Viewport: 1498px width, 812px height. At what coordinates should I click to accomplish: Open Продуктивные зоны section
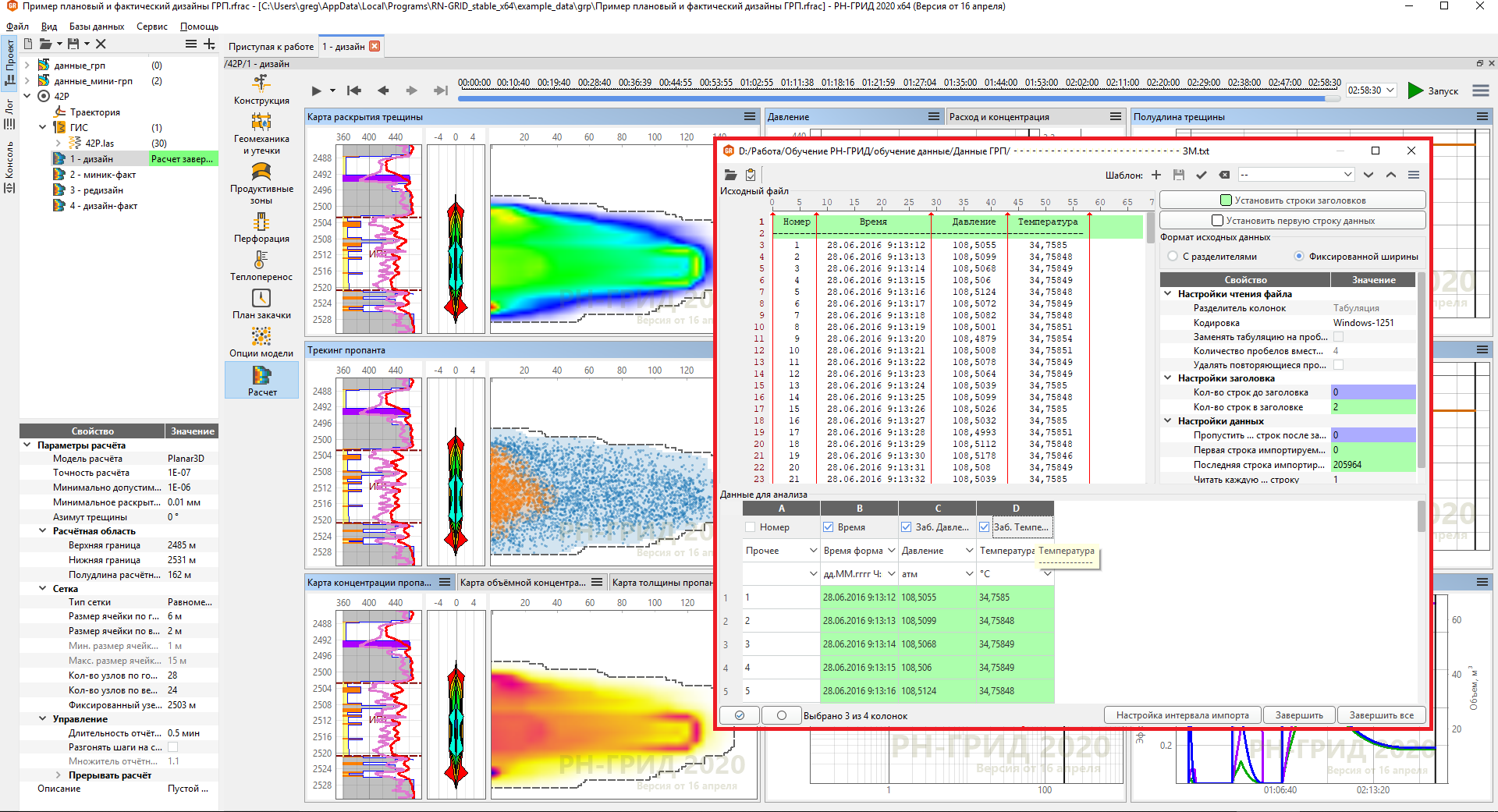tap(261, 183)
